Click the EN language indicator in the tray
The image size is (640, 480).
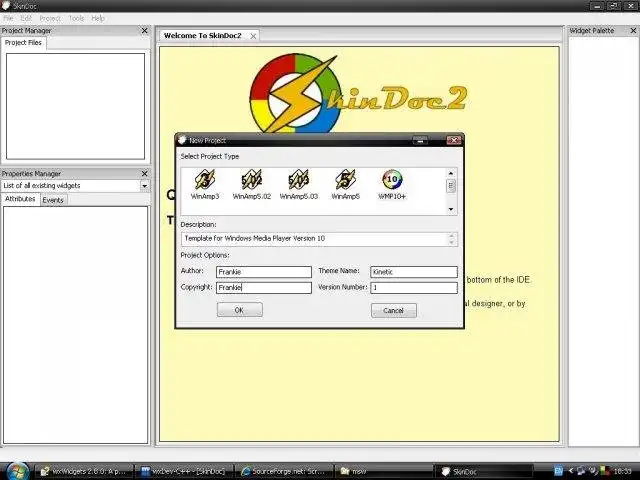pos(558,471)
